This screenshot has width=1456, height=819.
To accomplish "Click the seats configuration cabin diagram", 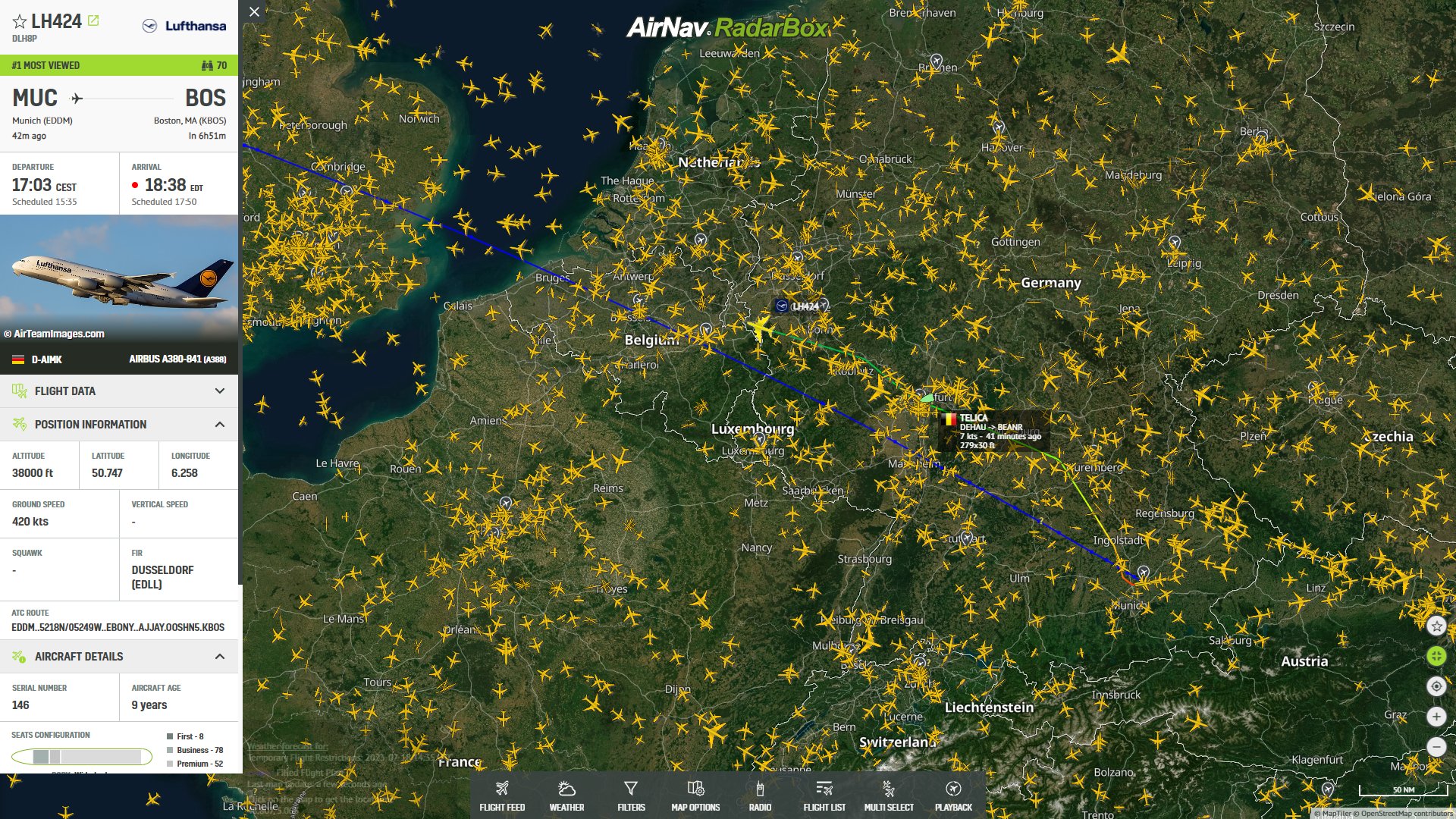I will click(x=82, y=756).
